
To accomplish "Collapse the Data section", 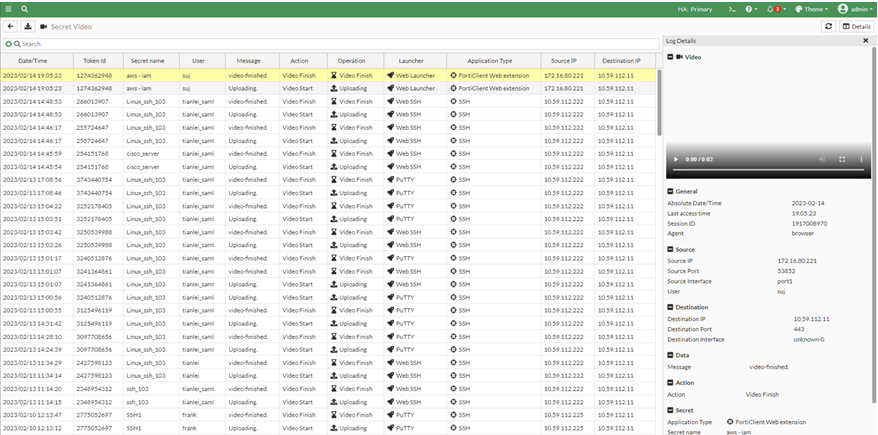I will 670,355.
